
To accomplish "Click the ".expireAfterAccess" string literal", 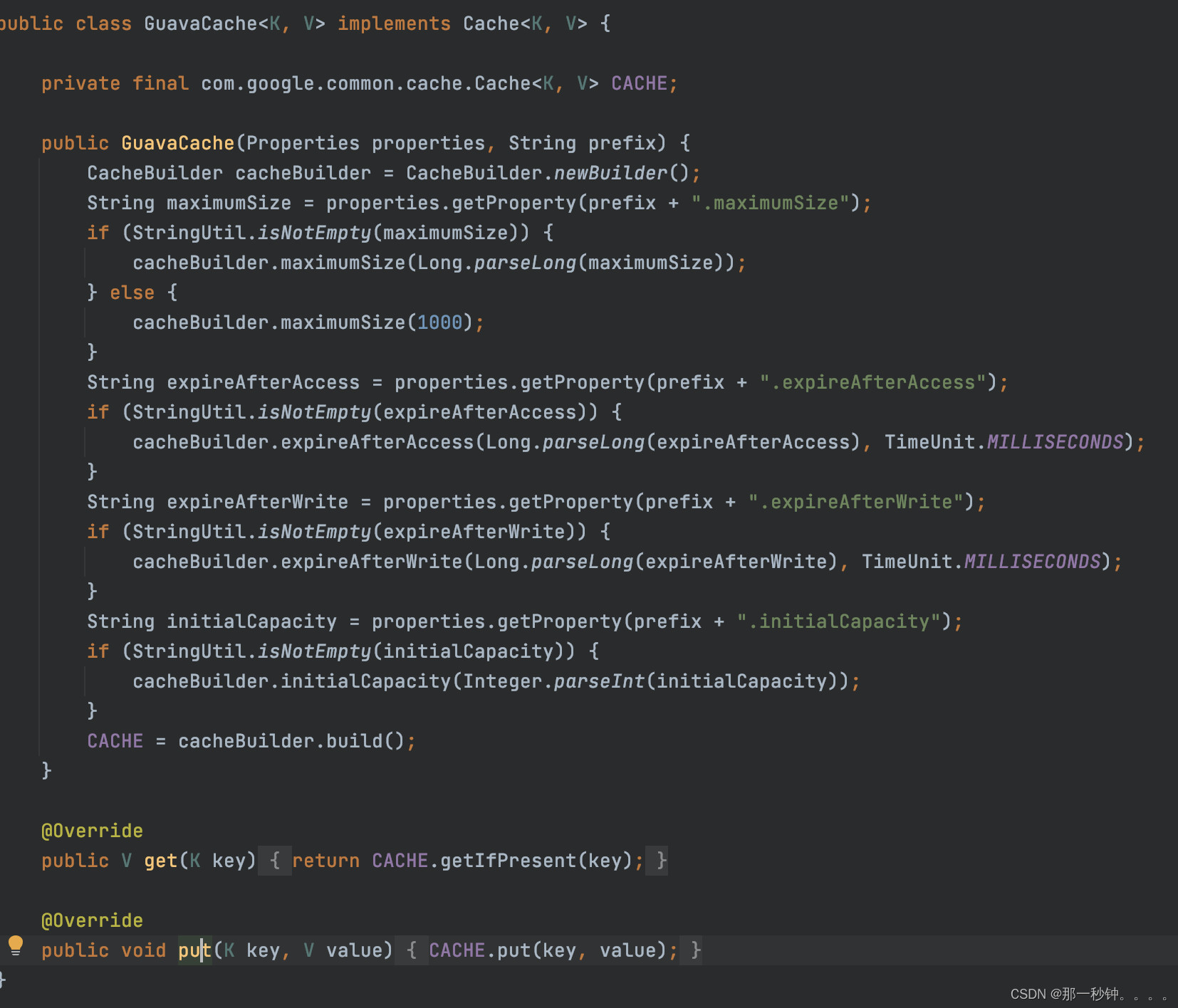I will [872, 382].
